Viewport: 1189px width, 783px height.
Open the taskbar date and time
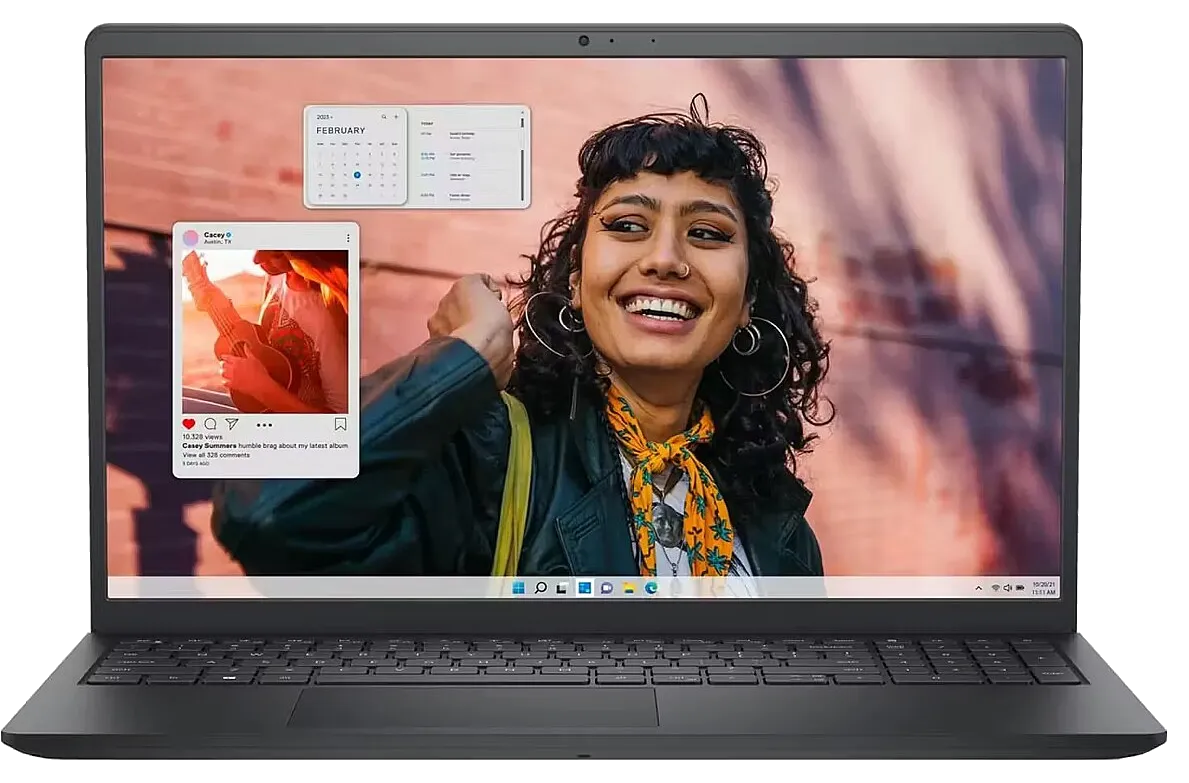1044,588
